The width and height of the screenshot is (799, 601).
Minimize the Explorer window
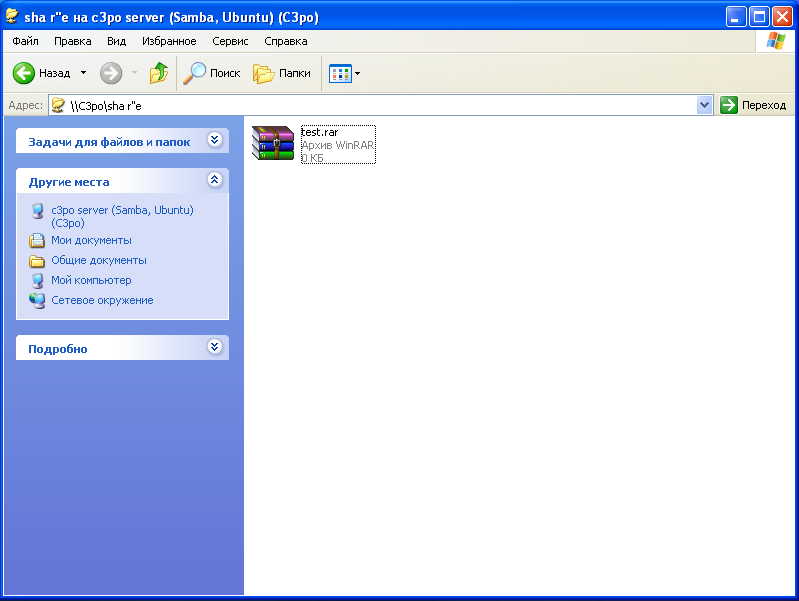tap(735, 17)
